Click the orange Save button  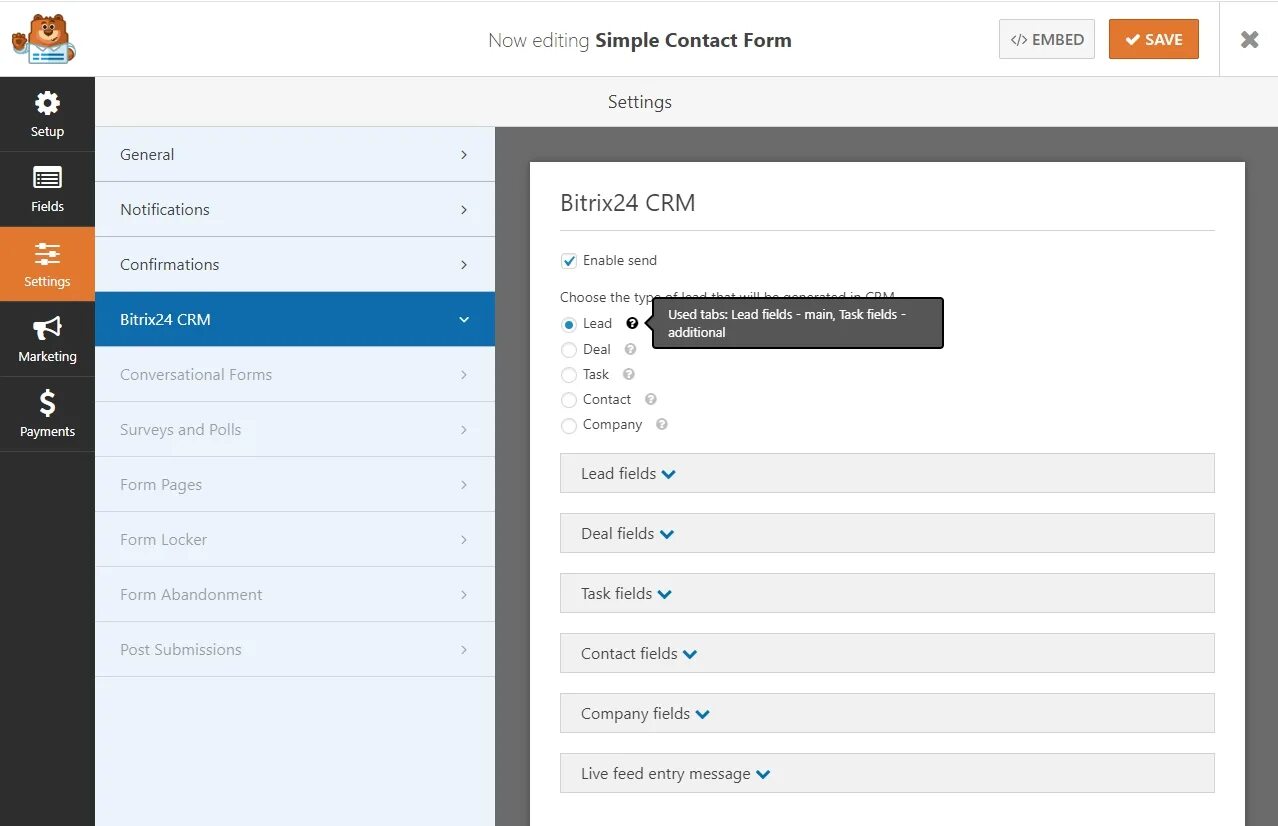[1153, 40]
